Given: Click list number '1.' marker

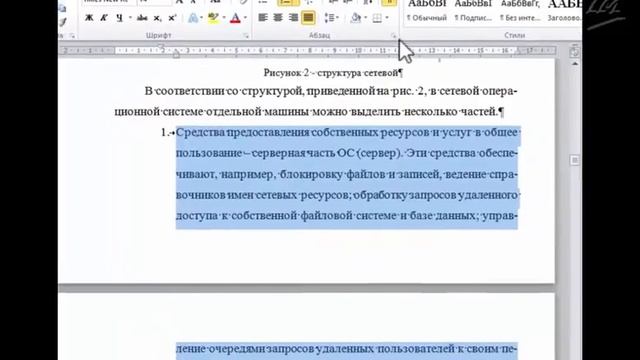Looking at the screenshot, I should point(164,132).
